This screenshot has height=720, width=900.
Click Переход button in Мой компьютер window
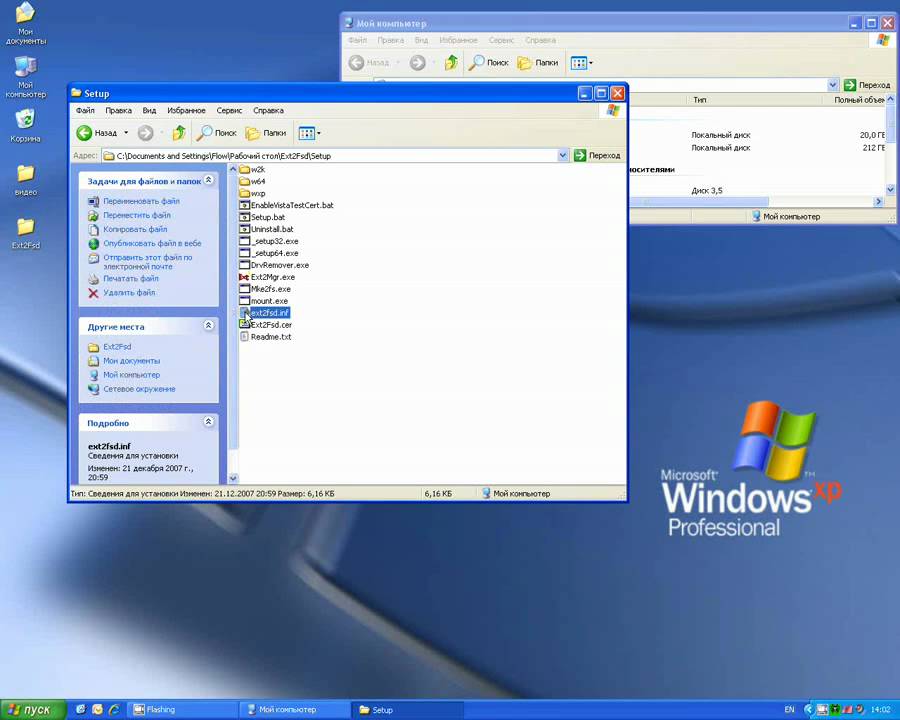(x=867, y=85)
